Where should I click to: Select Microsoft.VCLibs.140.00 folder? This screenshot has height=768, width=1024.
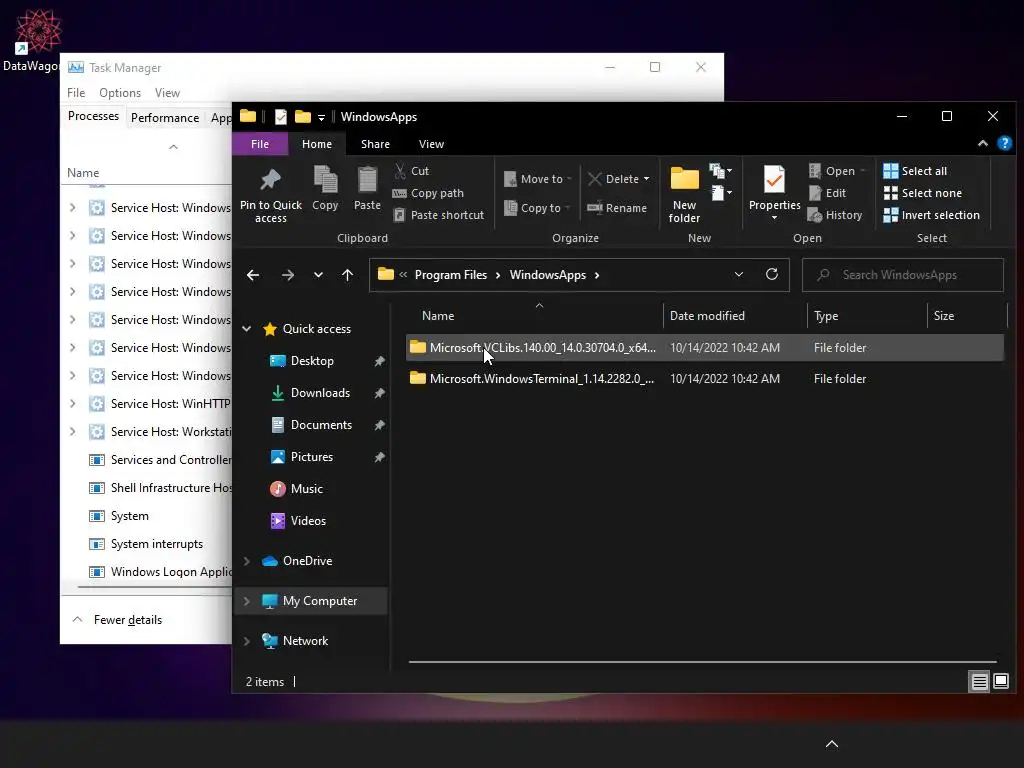[x=705, y=347]
